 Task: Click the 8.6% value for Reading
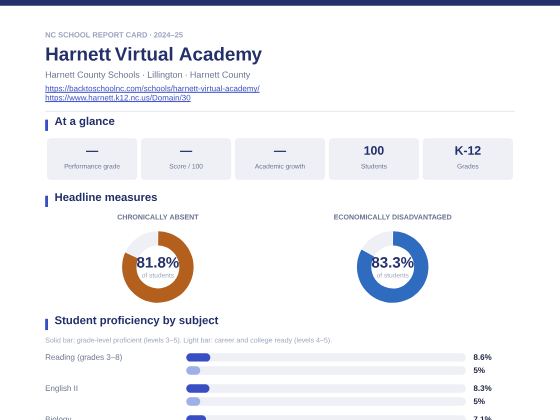coord(482,357)
